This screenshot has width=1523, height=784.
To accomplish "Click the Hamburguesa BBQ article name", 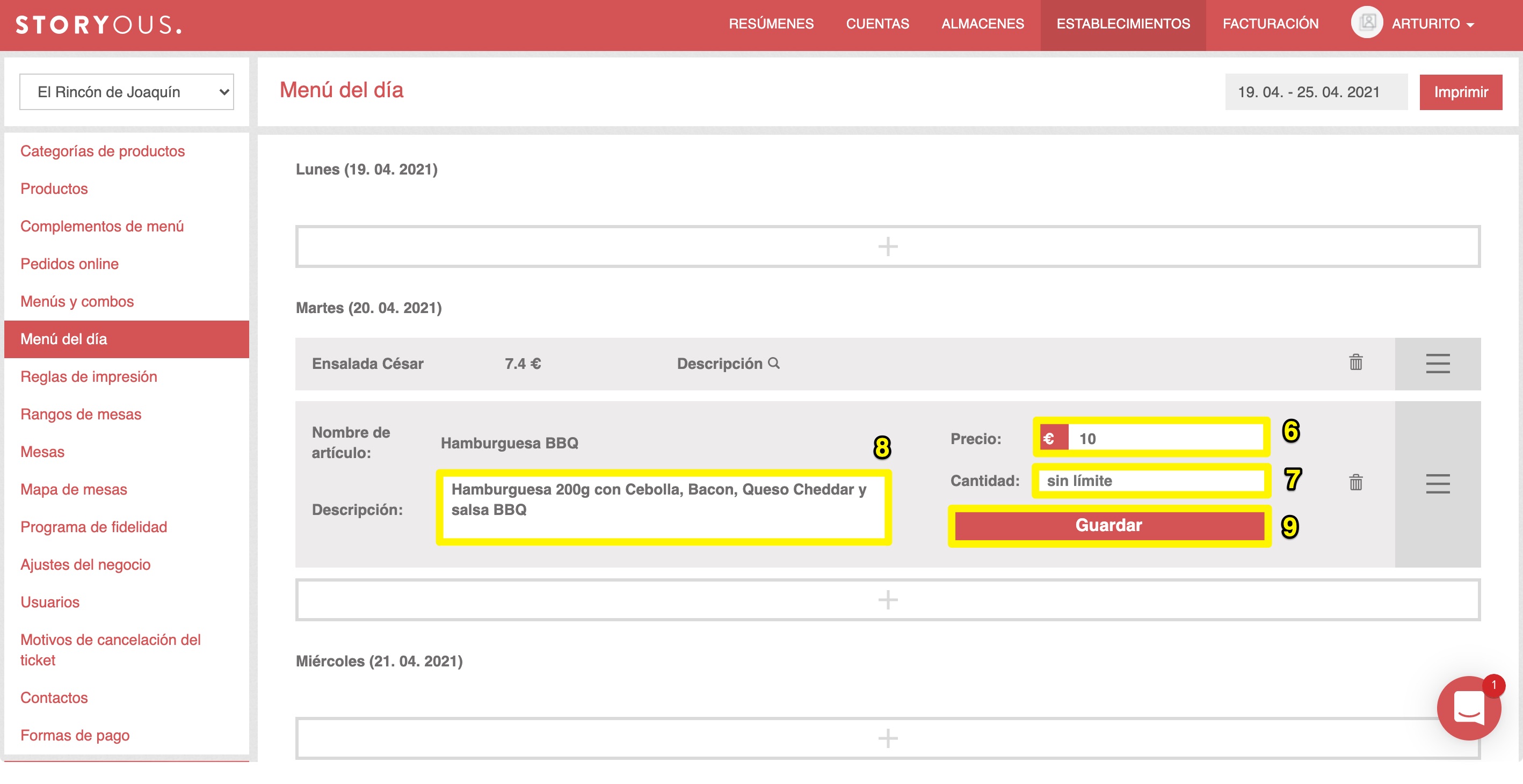I will (509, 443).
